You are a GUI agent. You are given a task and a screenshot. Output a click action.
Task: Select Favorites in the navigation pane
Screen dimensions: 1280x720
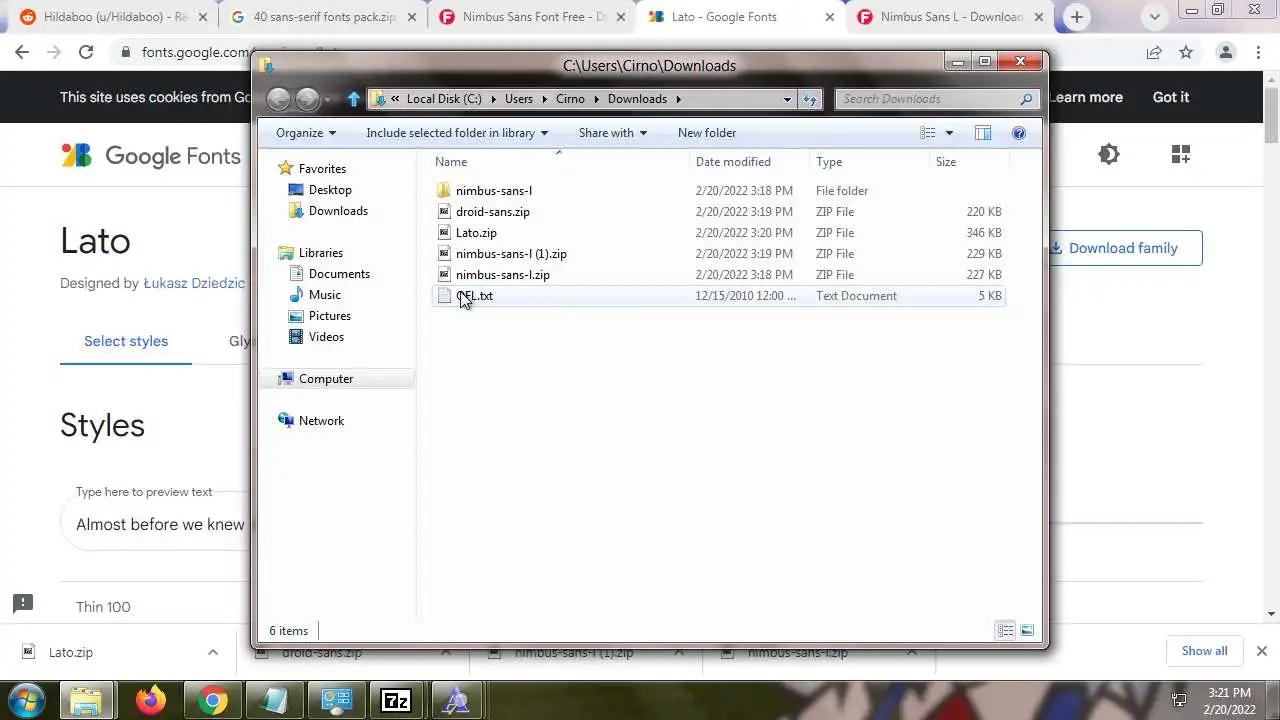[322, 169]
